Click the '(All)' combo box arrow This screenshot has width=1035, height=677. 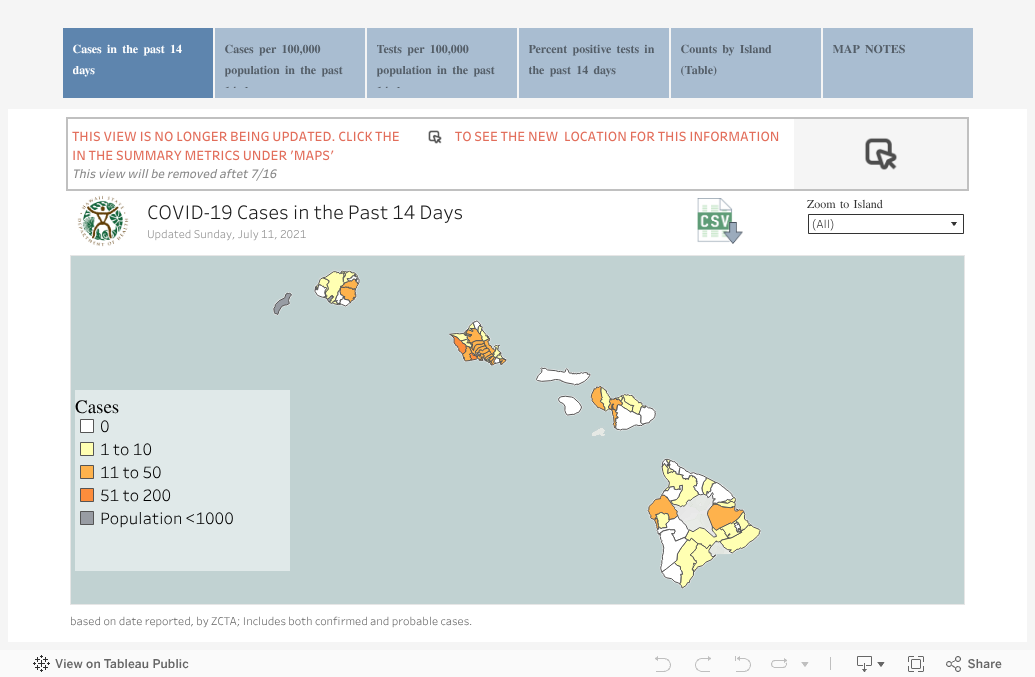(953, 223)
